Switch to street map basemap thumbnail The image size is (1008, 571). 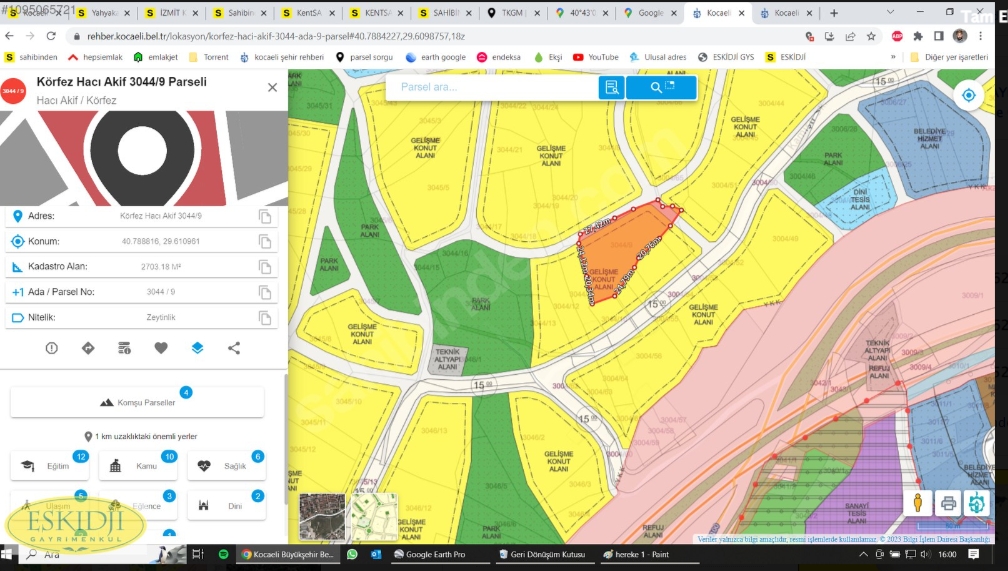(x=375, y=517)
